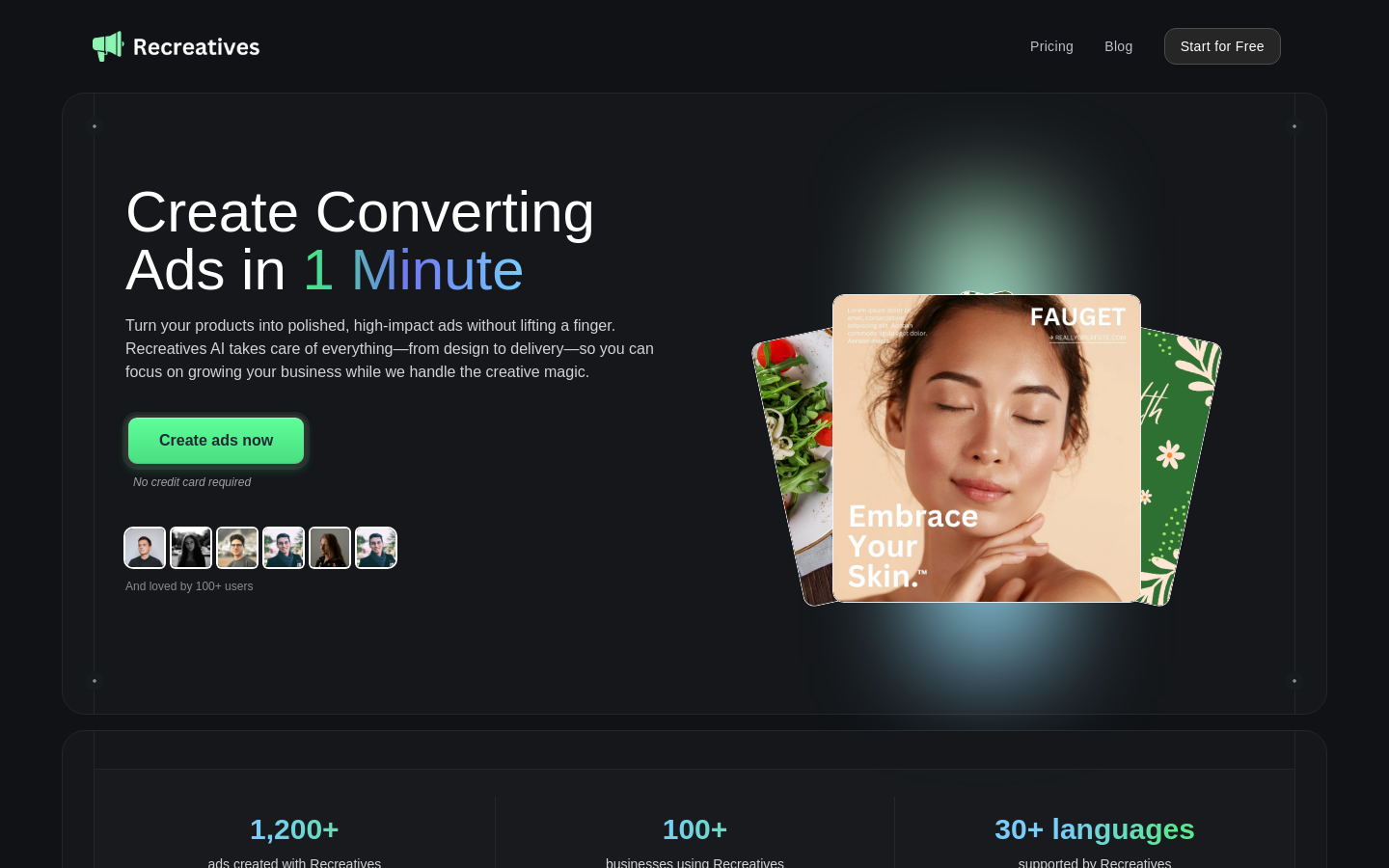Click the 'Create Converting Ads in' headline
The height and width of the screenshot is (868, 1389).
click(360, 240)
